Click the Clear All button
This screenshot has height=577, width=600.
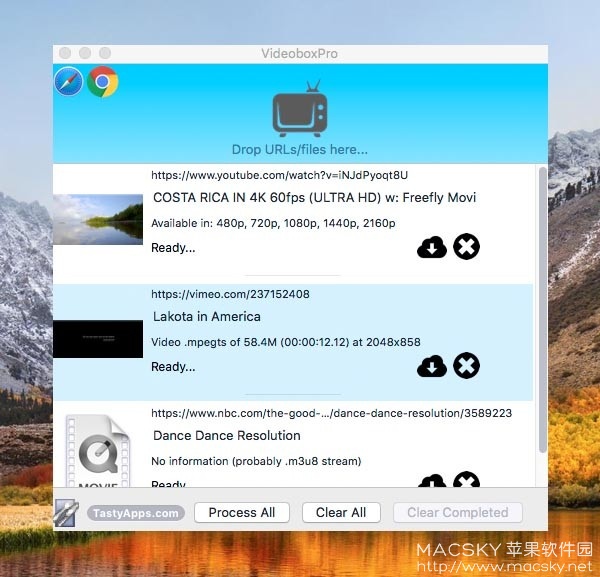click(341, 512)
